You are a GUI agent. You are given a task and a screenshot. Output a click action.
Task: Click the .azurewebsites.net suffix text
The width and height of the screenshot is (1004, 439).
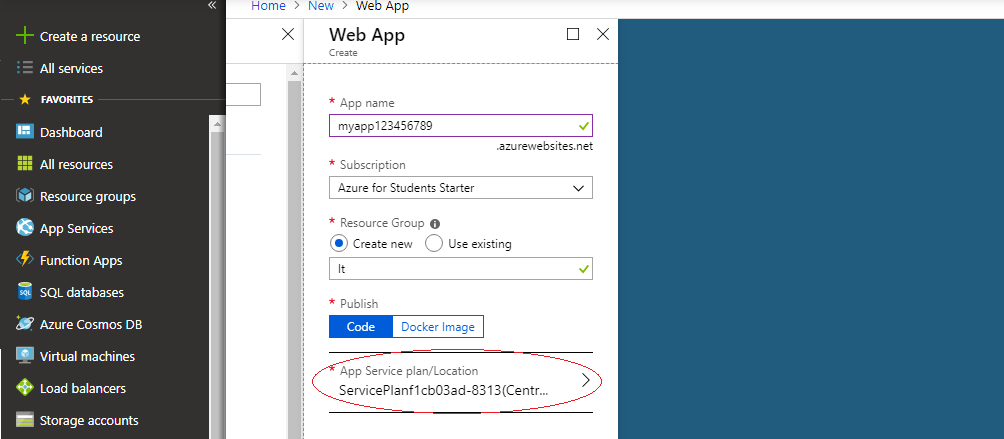[544, 147]
